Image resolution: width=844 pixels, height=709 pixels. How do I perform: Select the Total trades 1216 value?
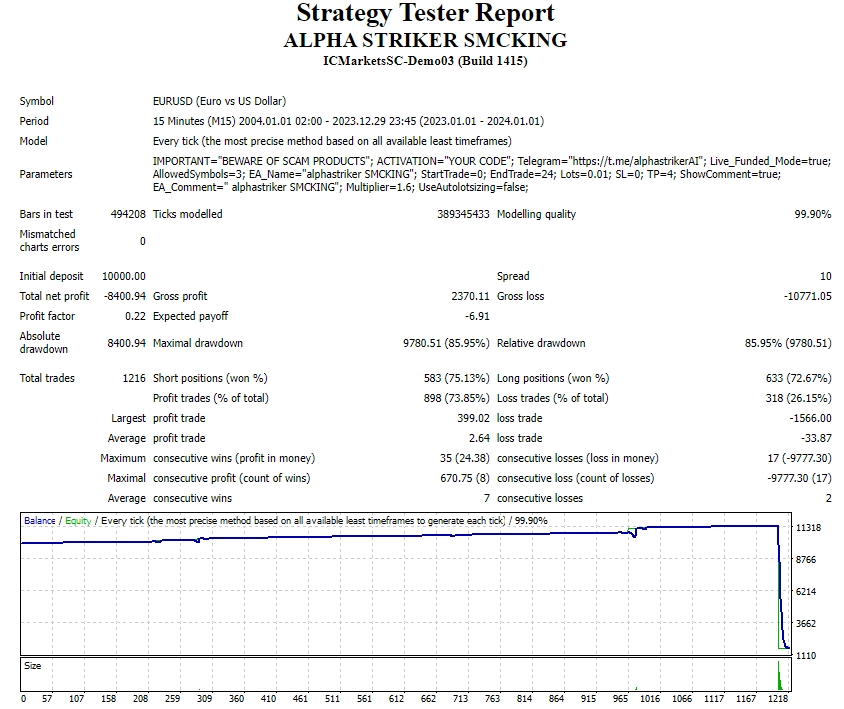pos(132,378)
